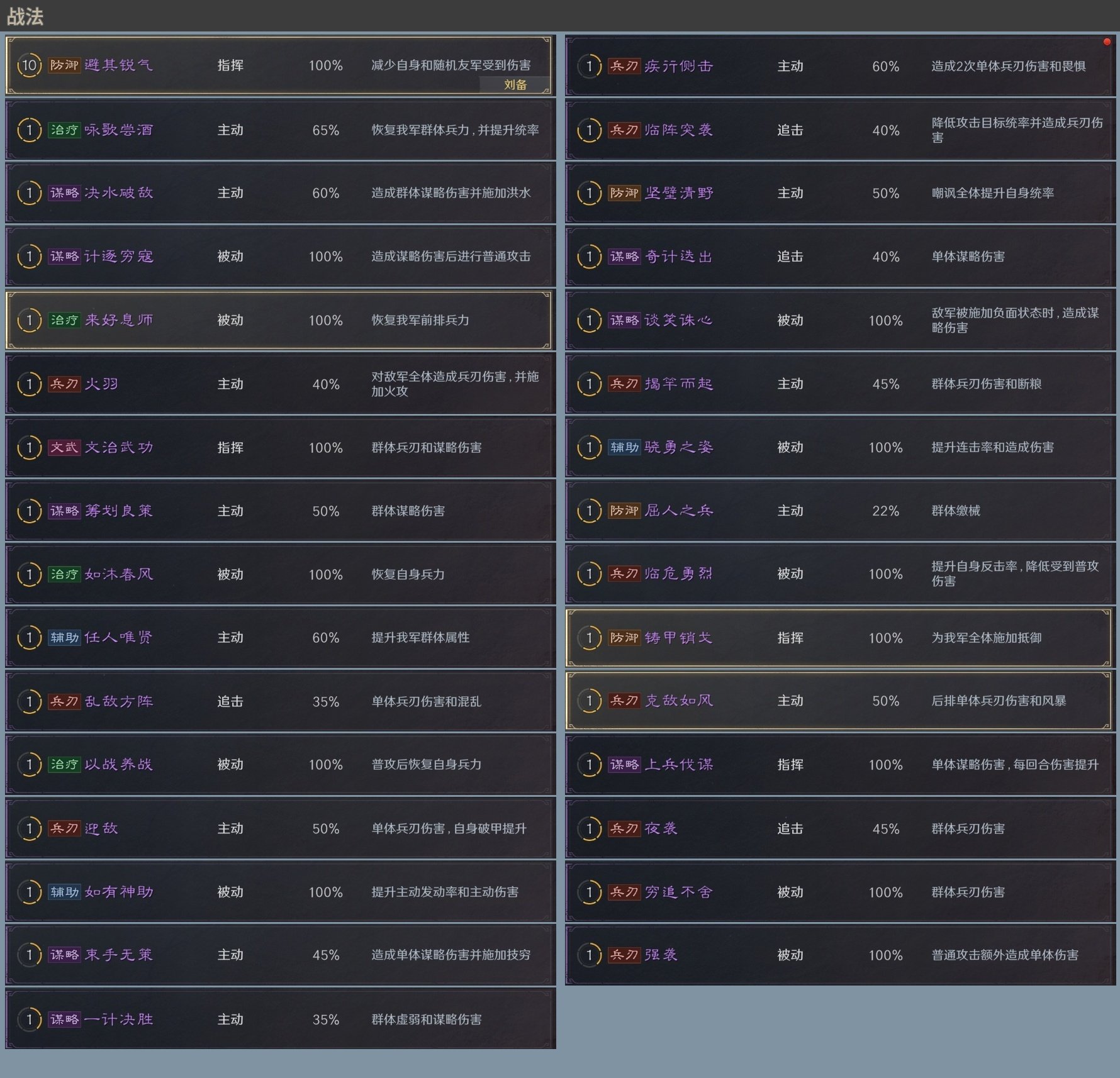Click description 造成2次单体兵刃伤害和畏惧
1120x1078 pixels.
click(1009, 67)
